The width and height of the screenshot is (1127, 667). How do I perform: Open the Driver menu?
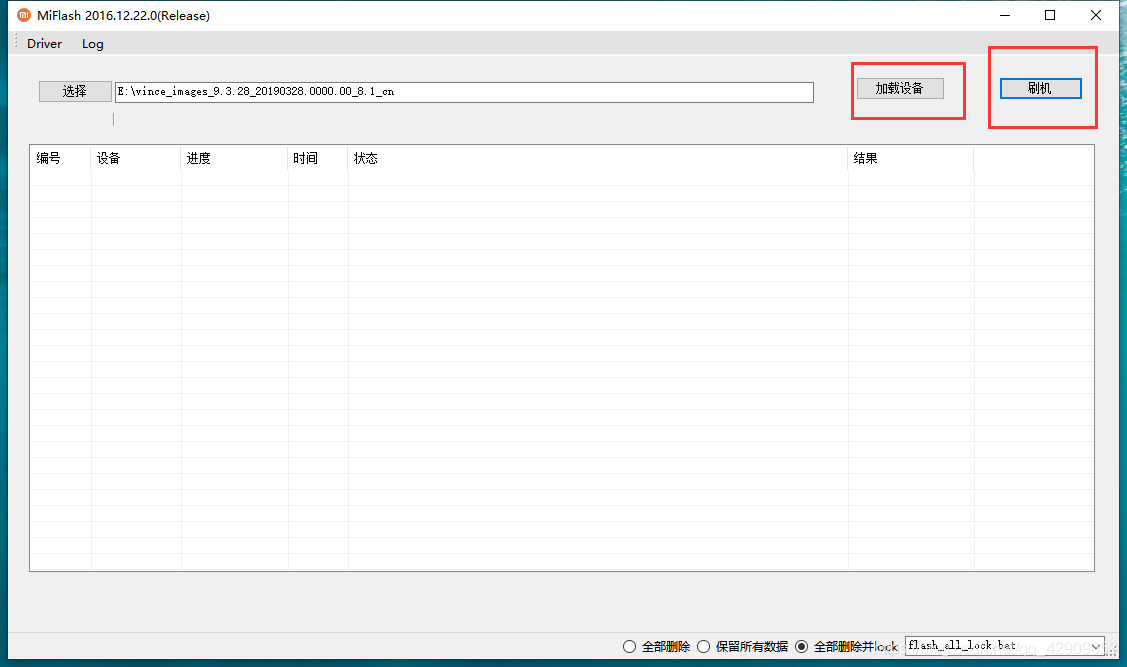(45, 44)
